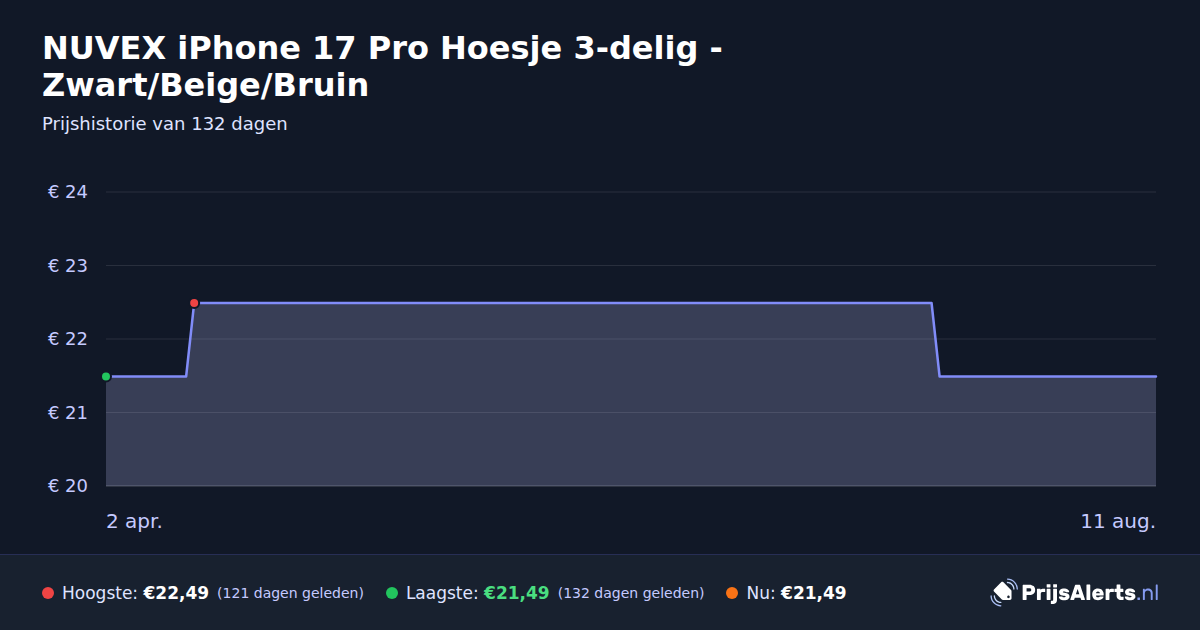Select the € 22 axis label

[68, 339]
